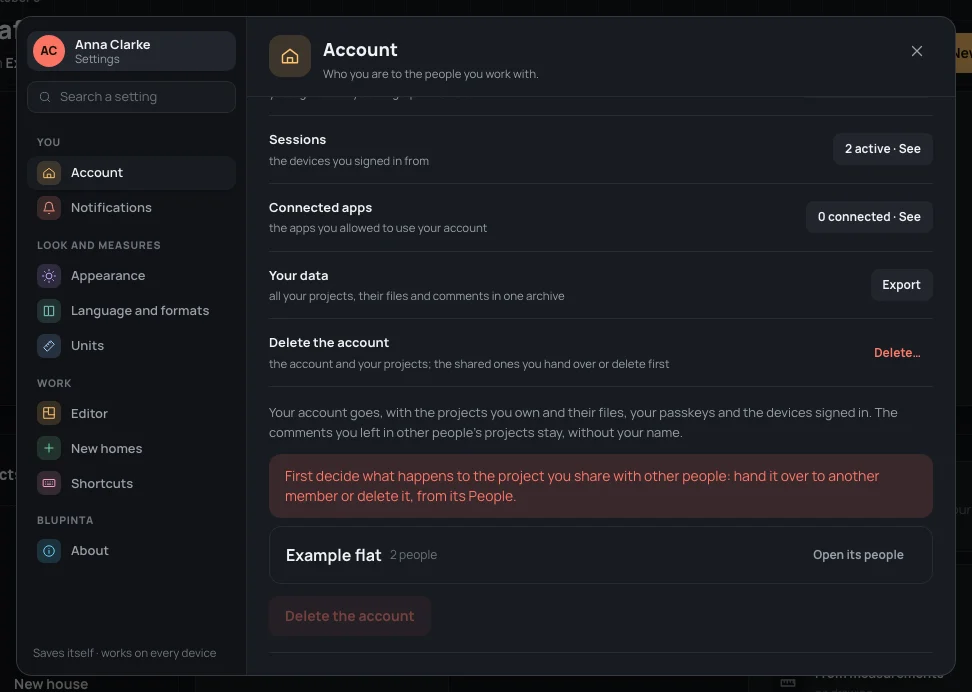Click the large Account header house icon
Image resolution: width=972 pixels, height=692 pixels.
coord(290,56)
